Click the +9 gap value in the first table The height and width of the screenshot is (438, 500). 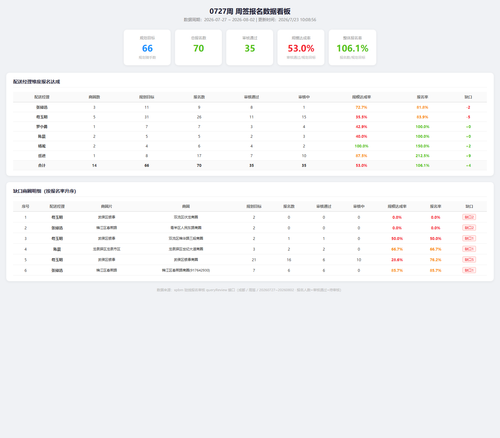click(468, 156)
